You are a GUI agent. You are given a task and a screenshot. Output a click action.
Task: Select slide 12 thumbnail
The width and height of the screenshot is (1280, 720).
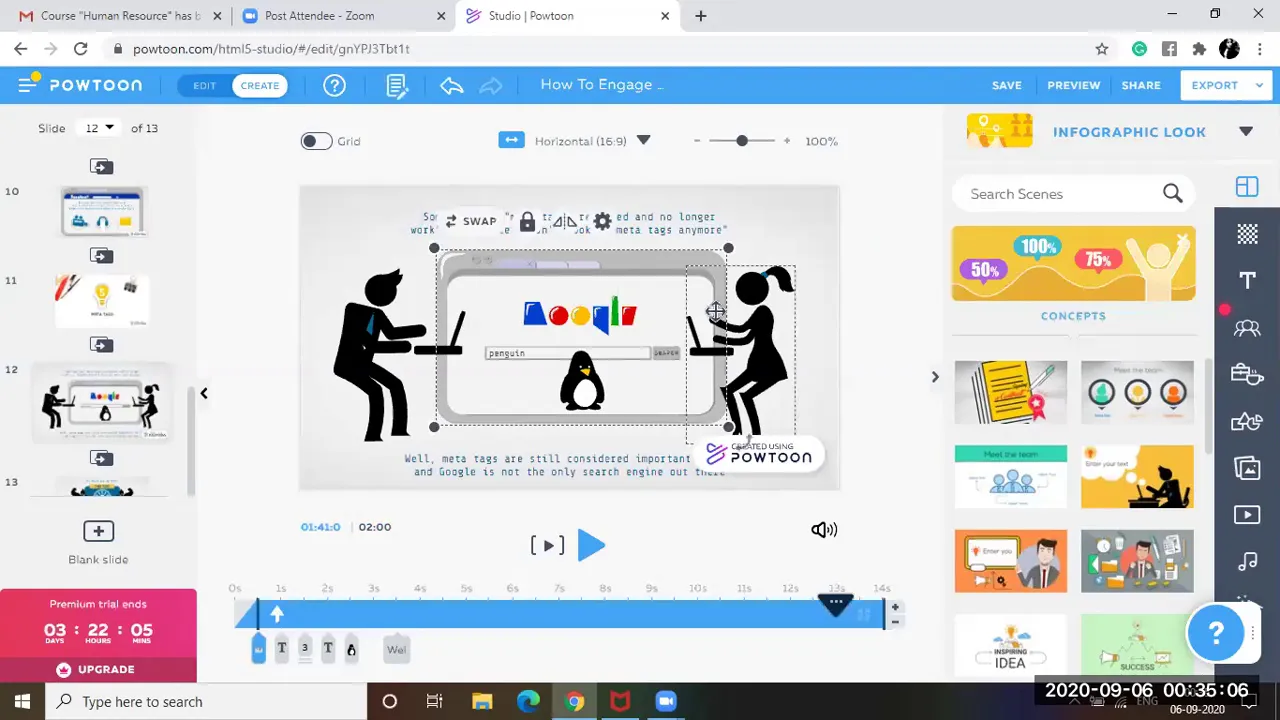click(x=102, y=403)
